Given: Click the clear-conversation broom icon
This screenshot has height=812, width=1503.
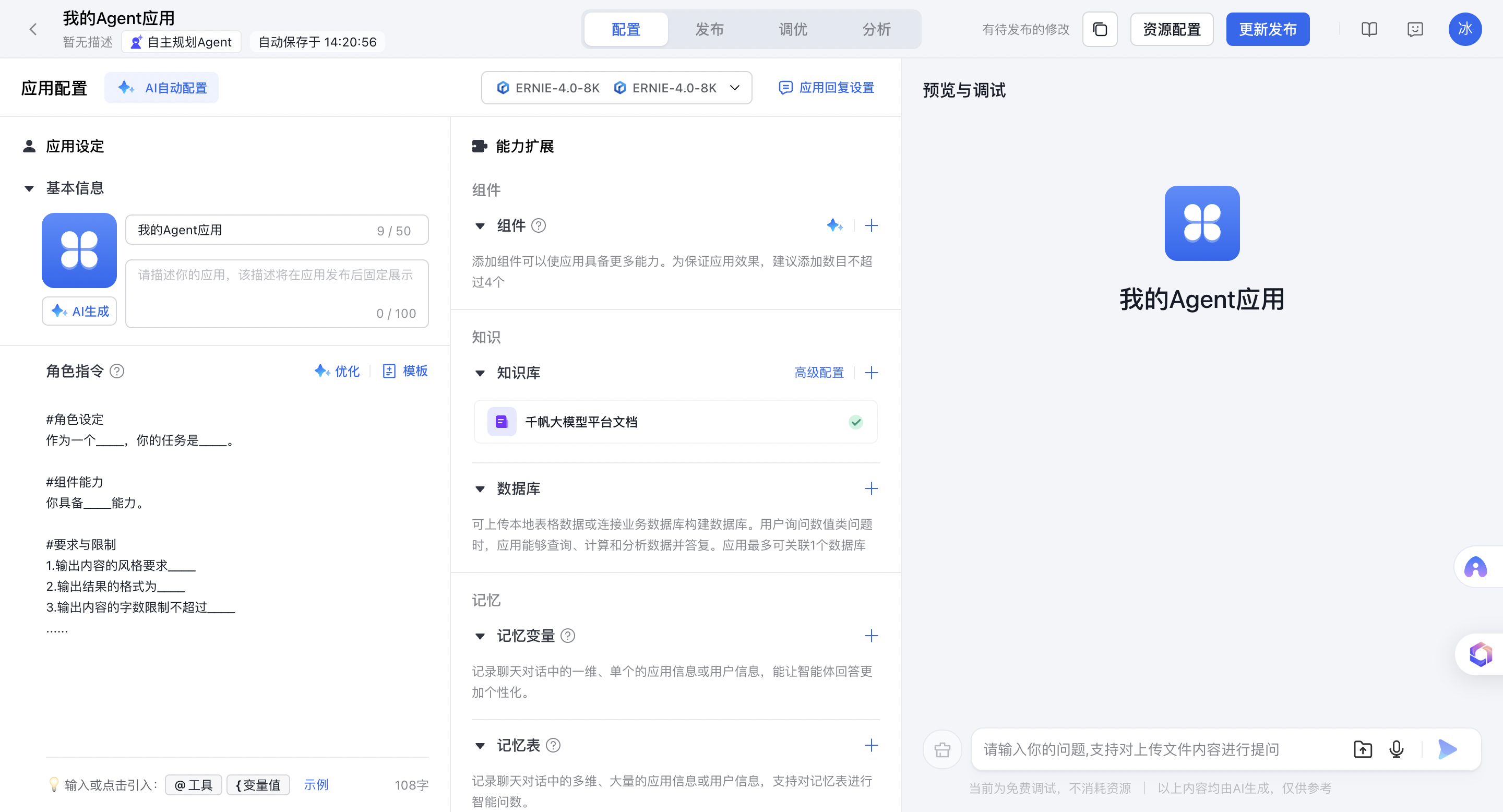Looking at the screenshot, I should tap(943, 749).
